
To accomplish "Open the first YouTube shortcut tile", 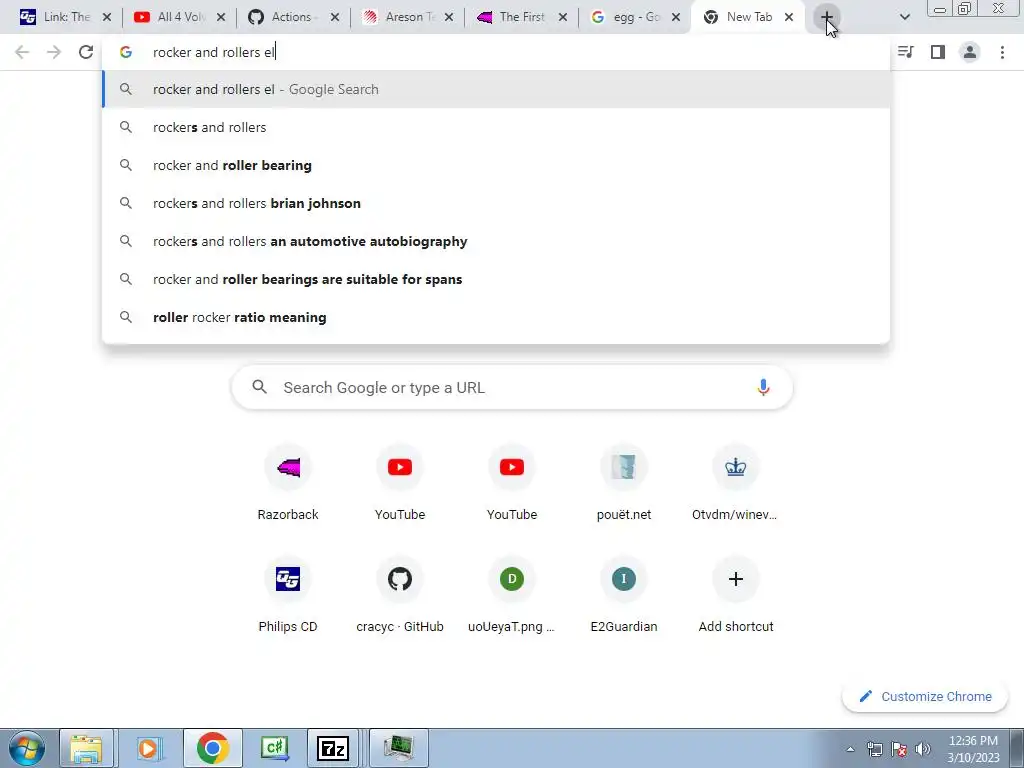I will [400, 484].
